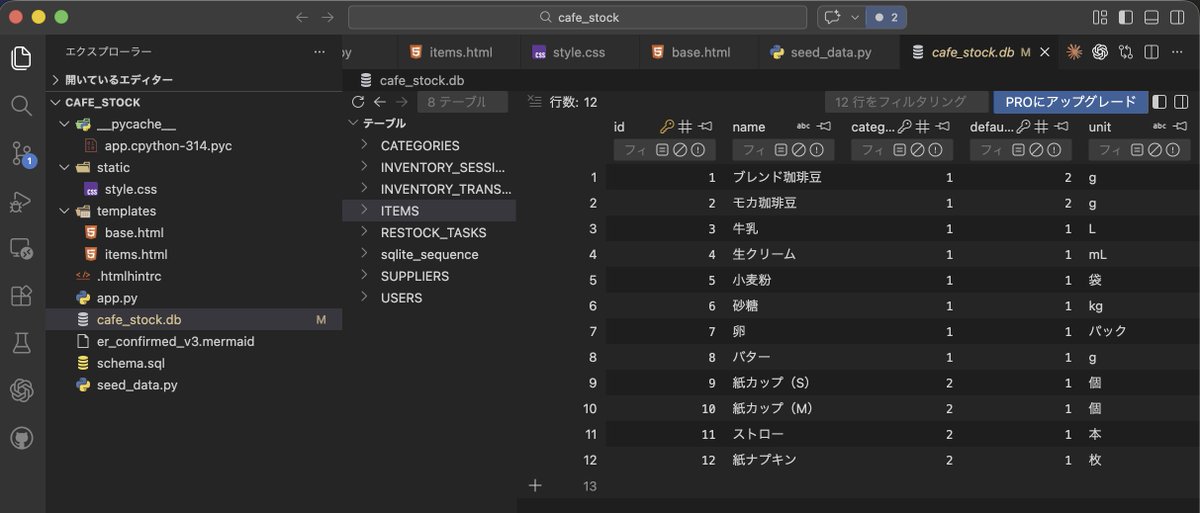Go forward using title bar arrow

(328, 17)
